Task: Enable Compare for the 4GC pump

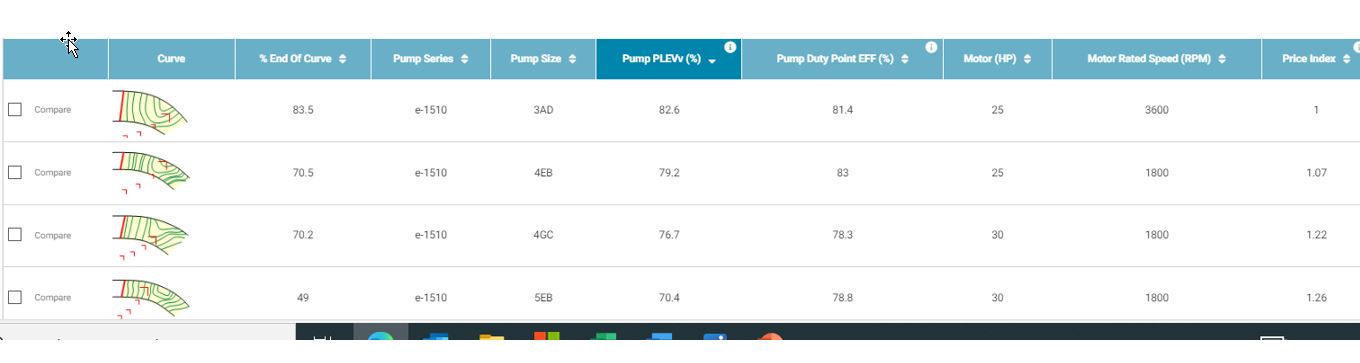Action: [15, 234]
